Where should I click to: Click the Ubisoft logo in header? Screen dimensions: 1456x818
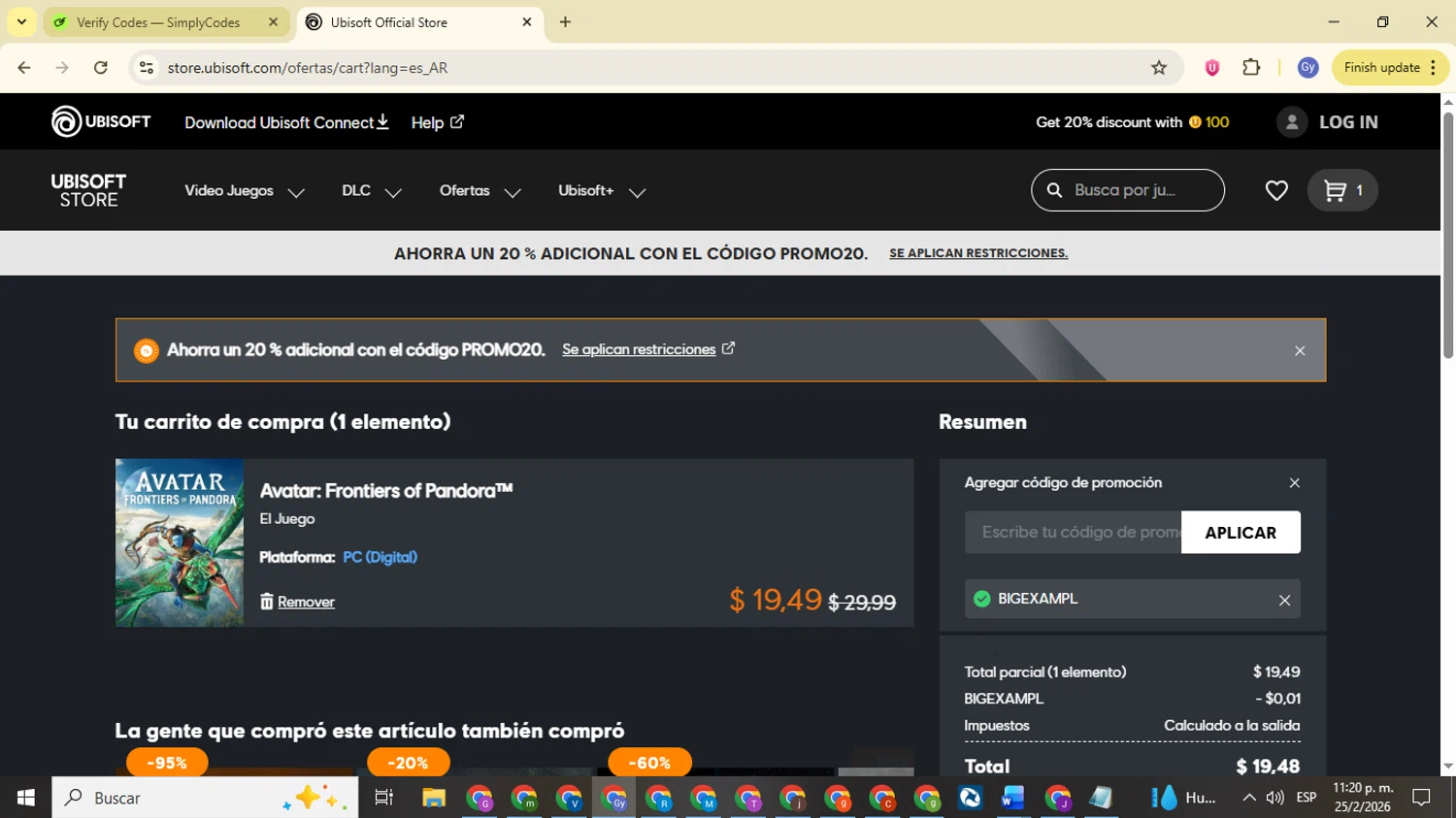101,121
